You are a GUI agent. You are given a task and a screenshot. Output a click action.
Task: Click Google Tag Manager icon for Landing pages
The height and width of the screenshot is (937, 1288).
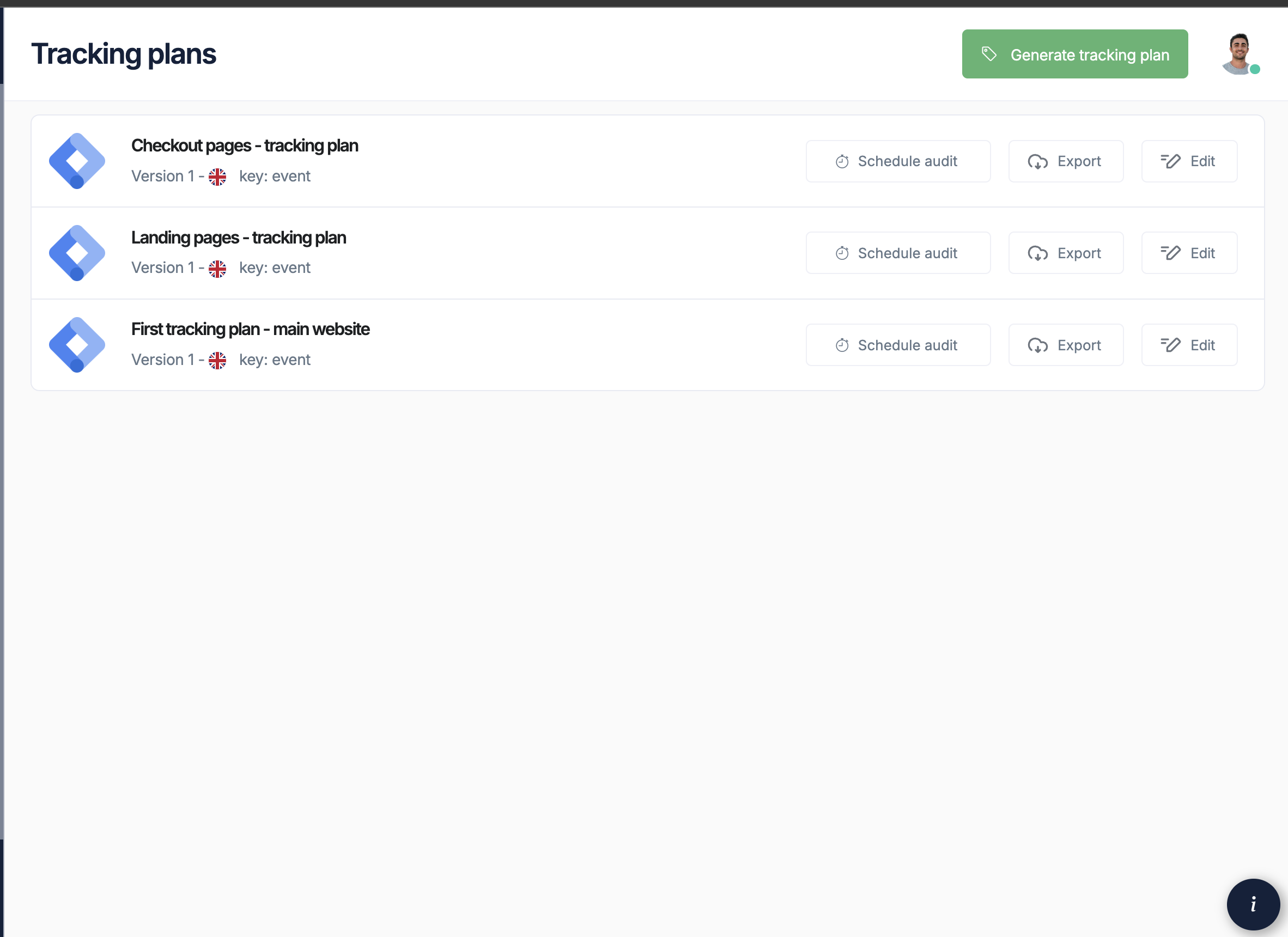tap(77, 253)
